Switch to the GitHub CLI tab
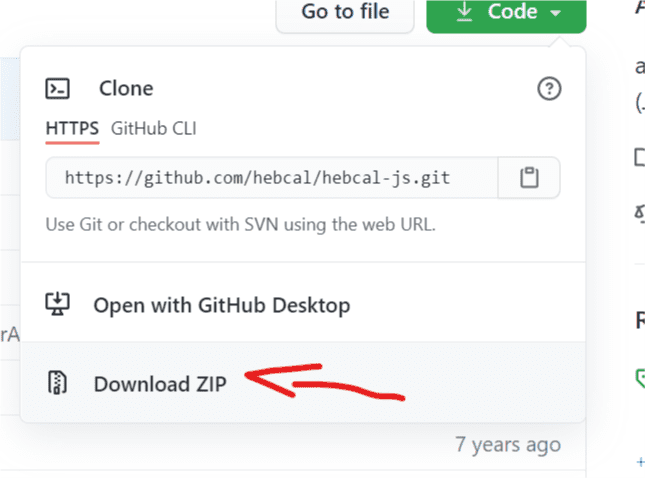645x478 pixels. click(154, 128)
